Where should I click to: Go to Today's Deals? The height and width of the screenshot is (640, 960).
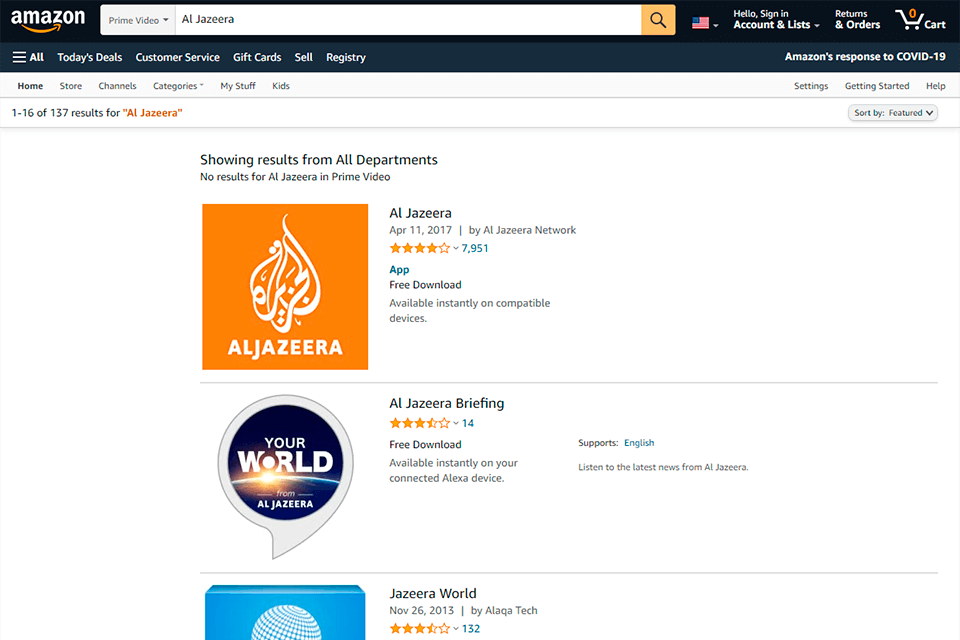pyautogui.click(x=89, y=57)
